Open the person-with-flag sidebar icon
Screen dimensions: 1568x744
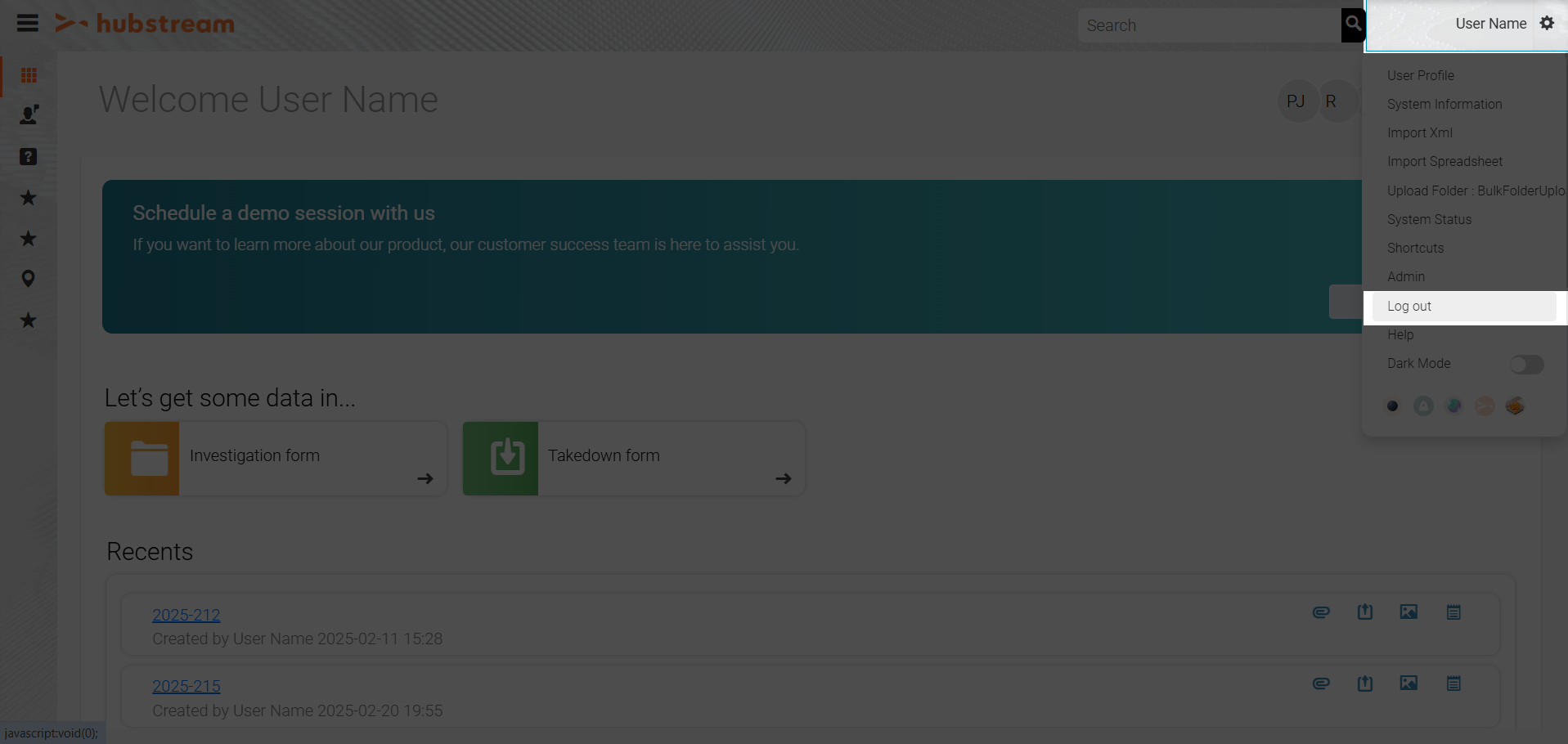pyautogui.click(x=29, y=115)
